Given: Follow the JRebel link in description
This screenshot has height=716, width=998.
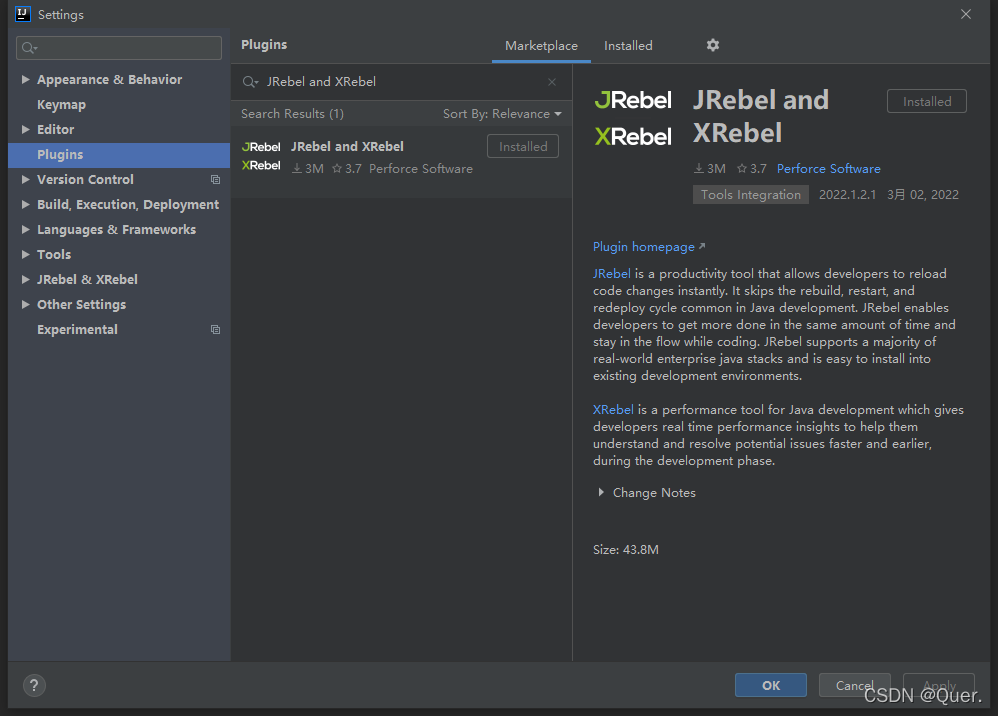Looking at the screenshot, I should (612, 274).
